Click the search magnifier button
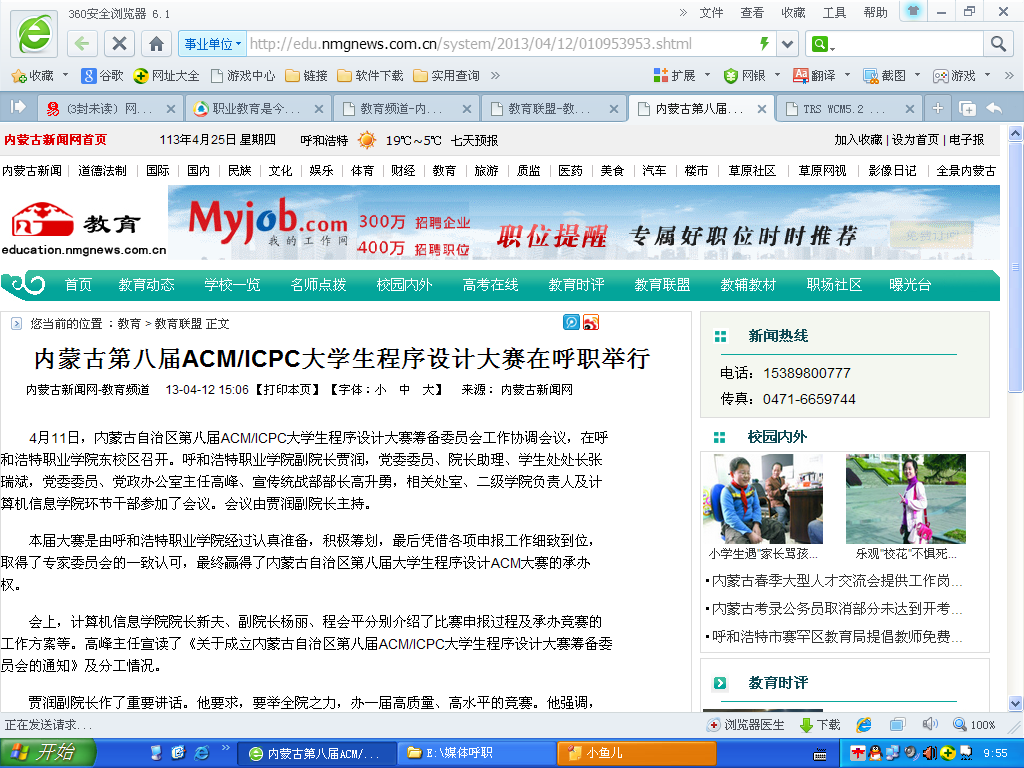This screenshot has width=1024, height=768. (x=997, y=44)
